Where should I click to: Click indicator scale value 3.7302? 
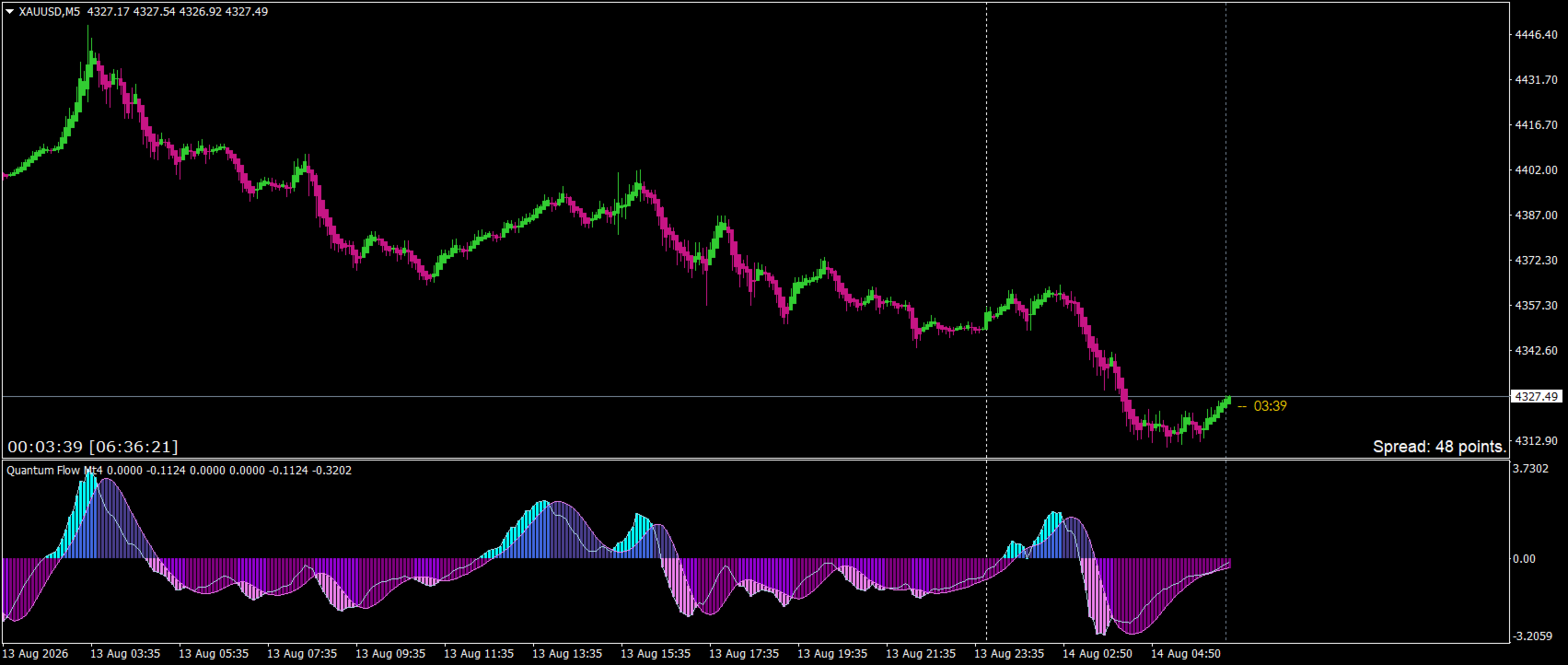tap(1530, 469)
